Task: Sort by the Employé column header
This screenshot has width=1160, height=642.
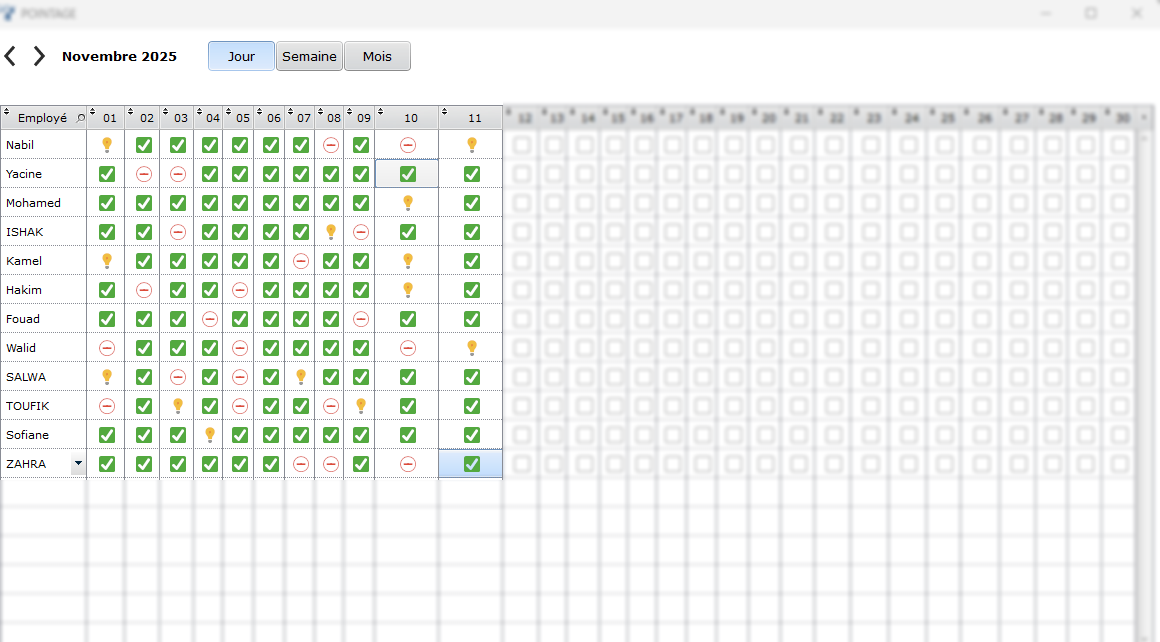Action: (42, 118)
